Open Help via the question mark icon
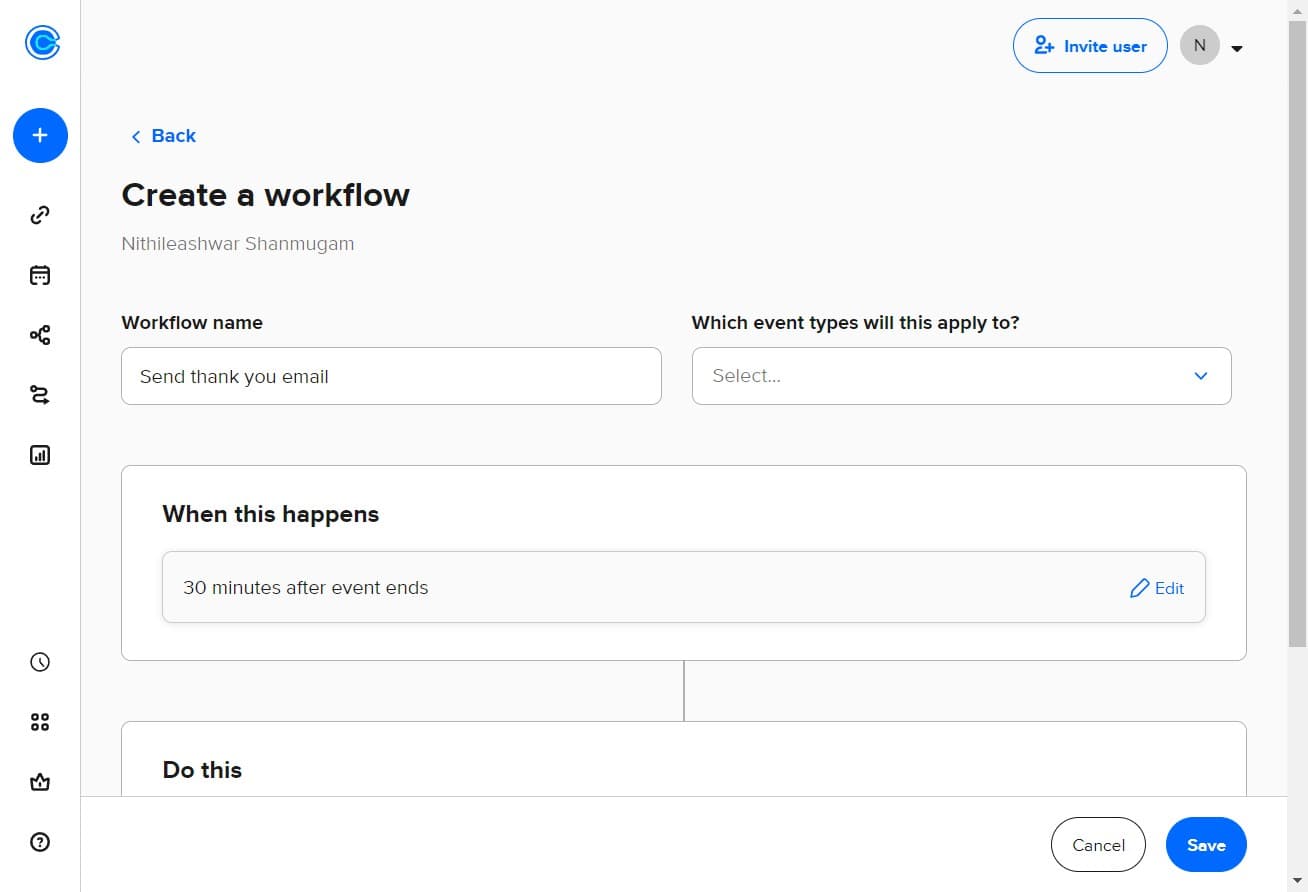The width and height of the screenshot is (1308, 892). click(40, 842)
